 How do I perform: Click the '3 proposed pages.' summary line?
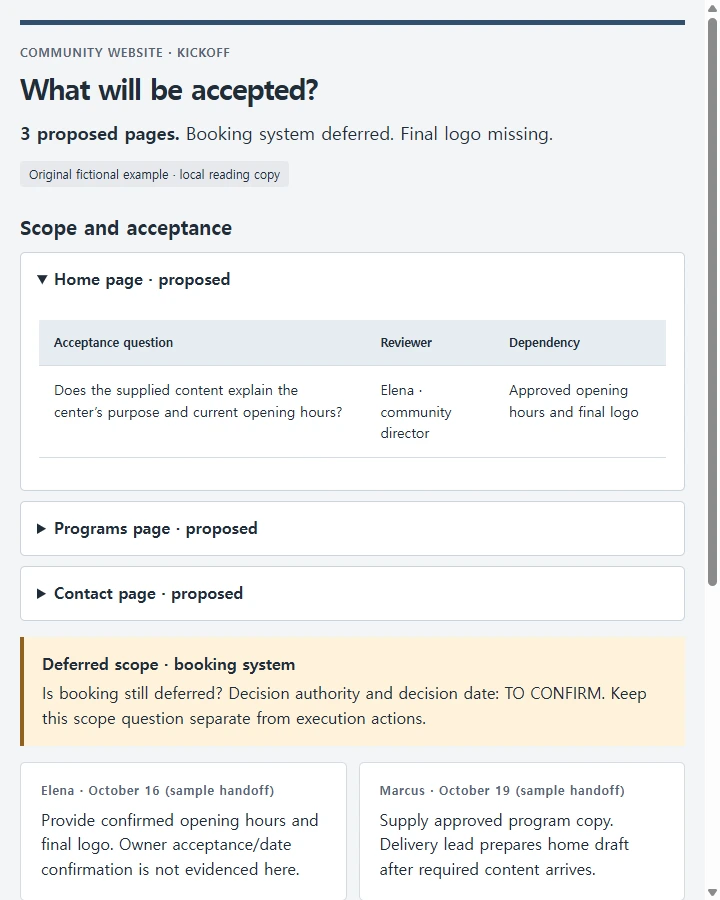[286, 134]
